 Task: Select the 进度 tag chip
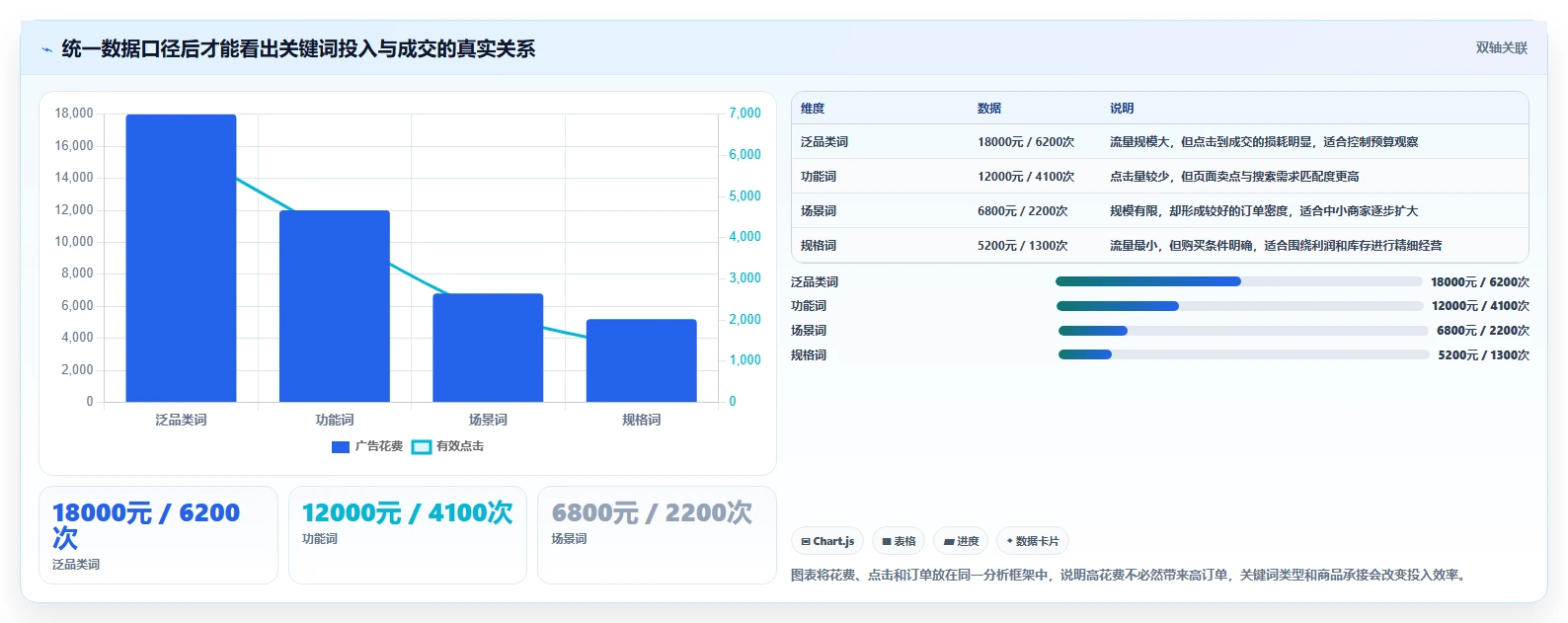pyautogui.click(x=961, y=541)
